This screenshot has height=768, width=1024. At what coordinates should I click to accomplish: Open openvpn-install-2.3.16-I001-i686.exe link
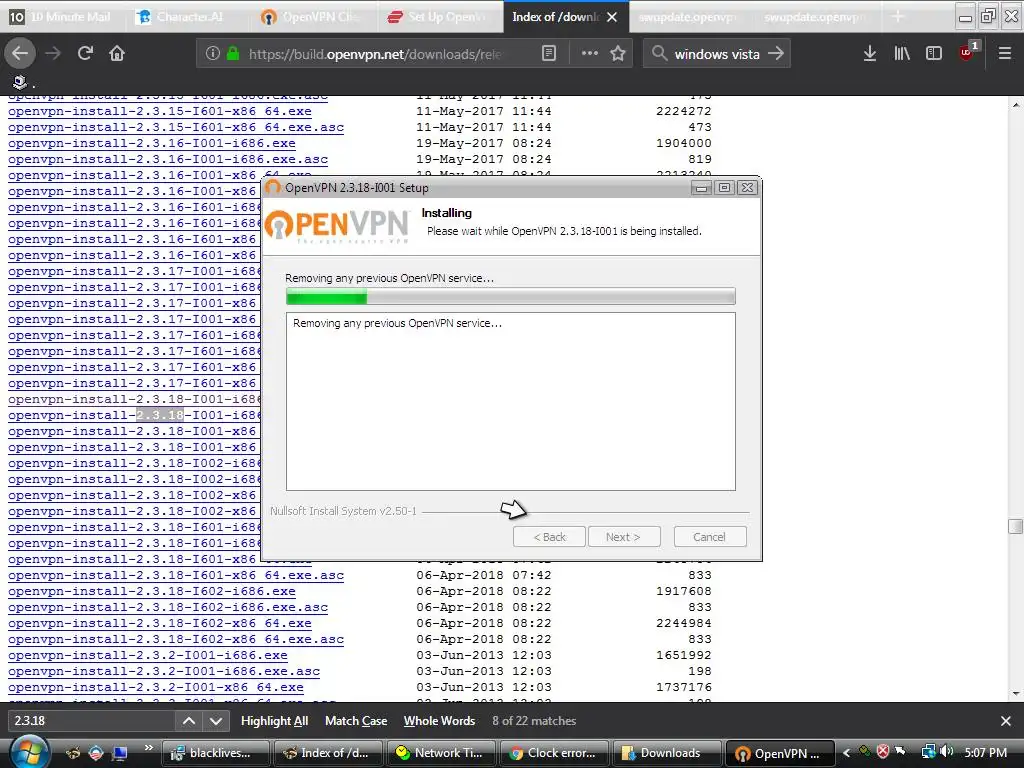(x=152, y=143)
